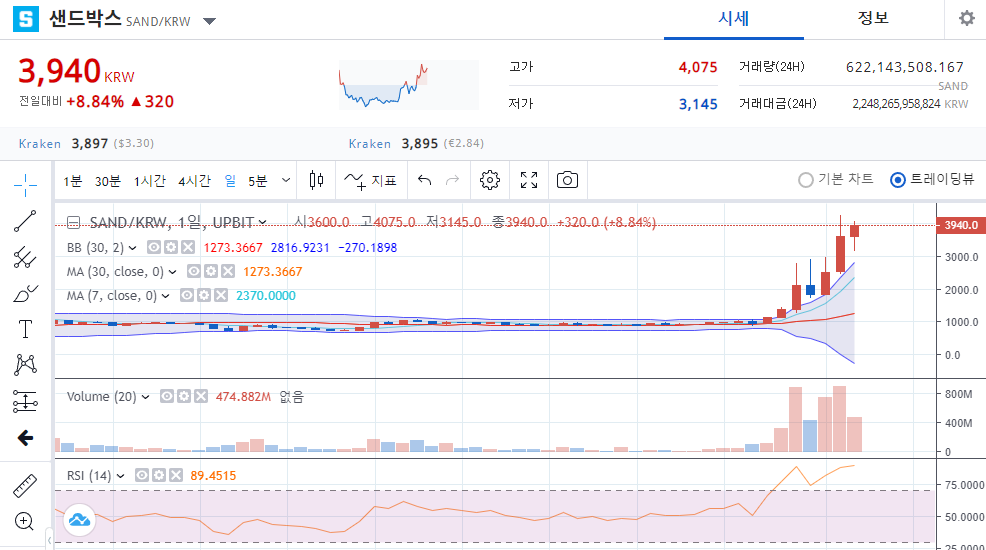Set chart interval to 4시간
This screenshot has height=550, width=986.
coord(194,181)
